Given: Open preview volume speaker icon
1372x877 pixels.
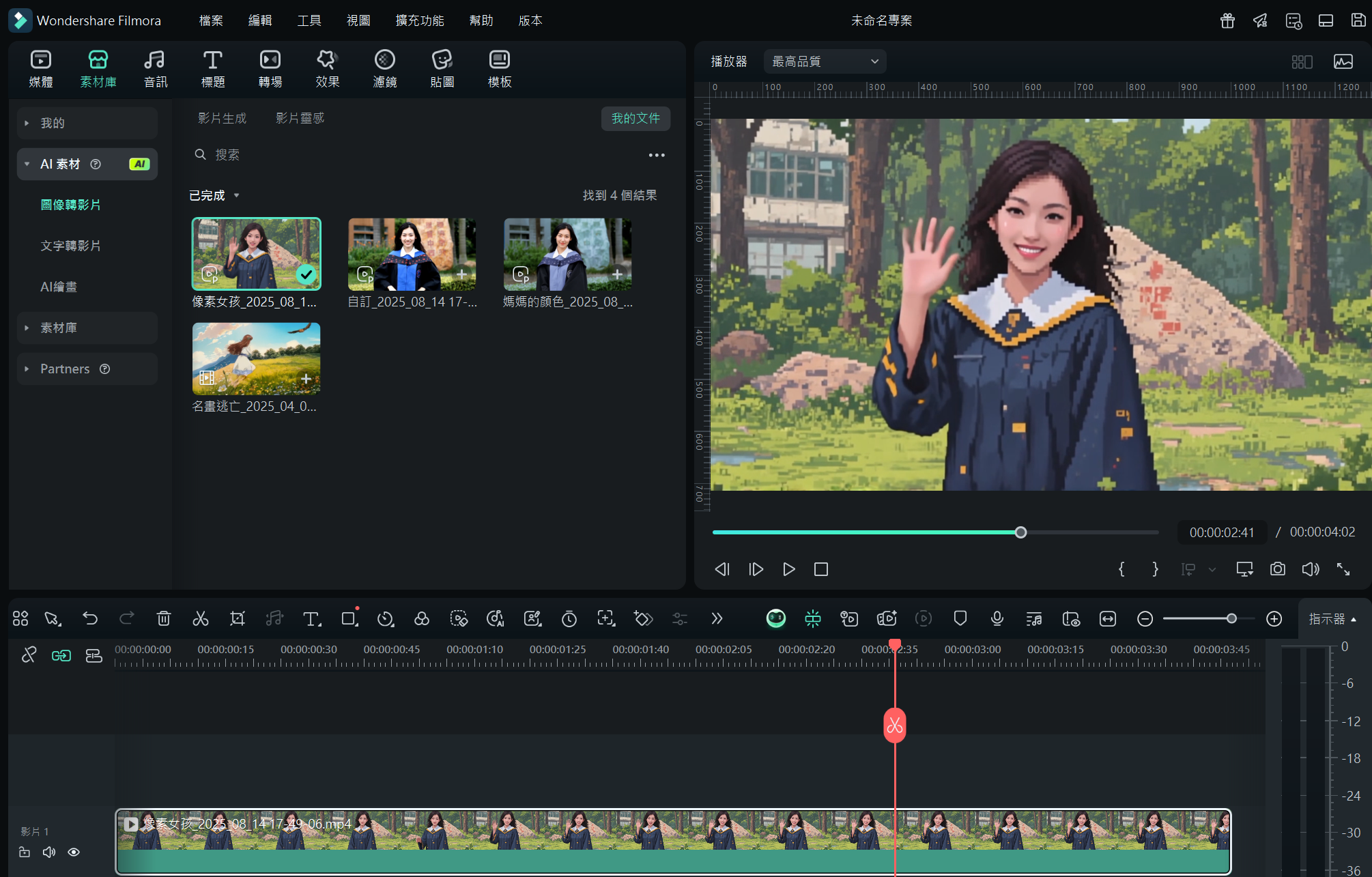Looking at the screenshot, I should (1311, 569).
